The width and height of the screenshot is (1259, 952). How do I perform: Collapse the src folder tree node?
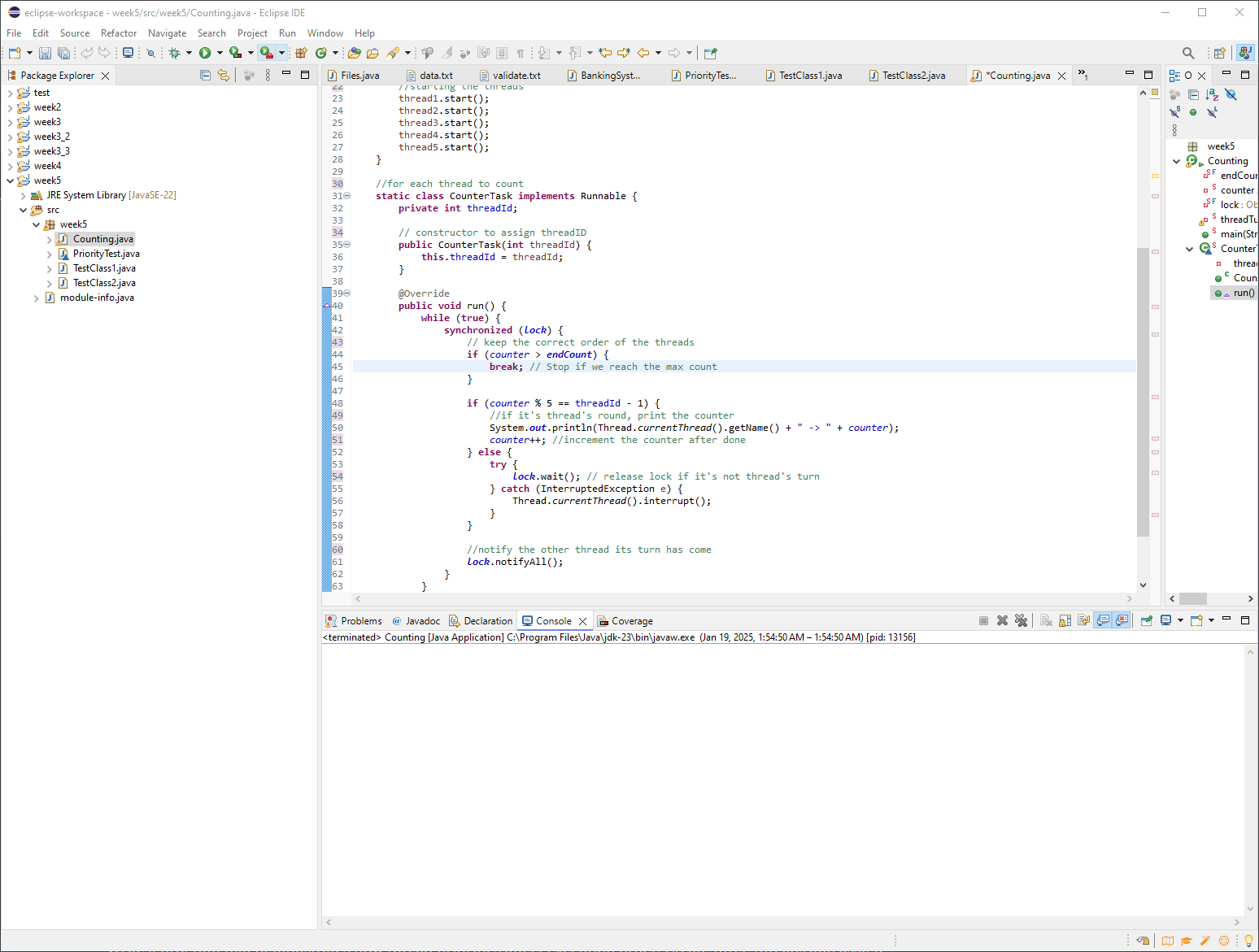(23, 210)
